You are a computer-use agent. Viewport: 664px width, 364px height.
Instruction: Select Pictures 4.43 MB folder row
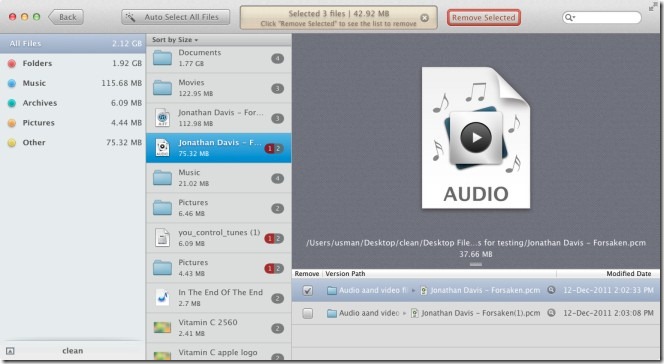219,268
